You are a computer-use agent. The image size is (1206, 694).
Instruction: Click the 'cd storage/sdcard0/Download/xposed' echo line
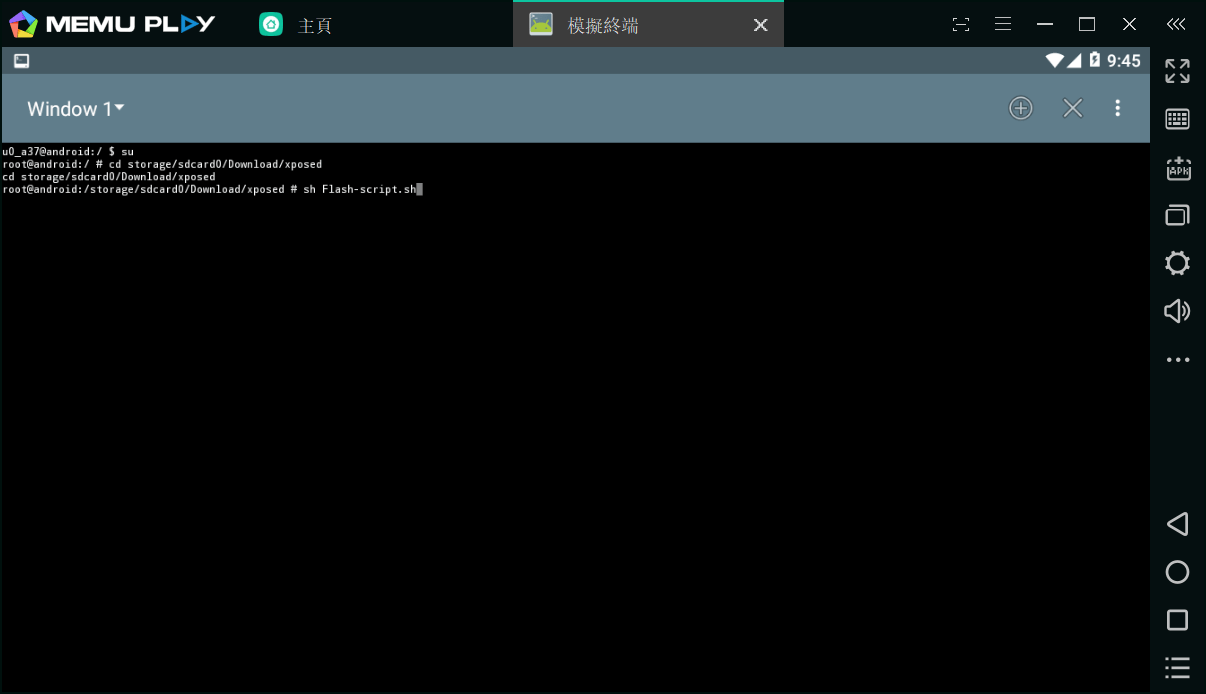click(109, 177)
